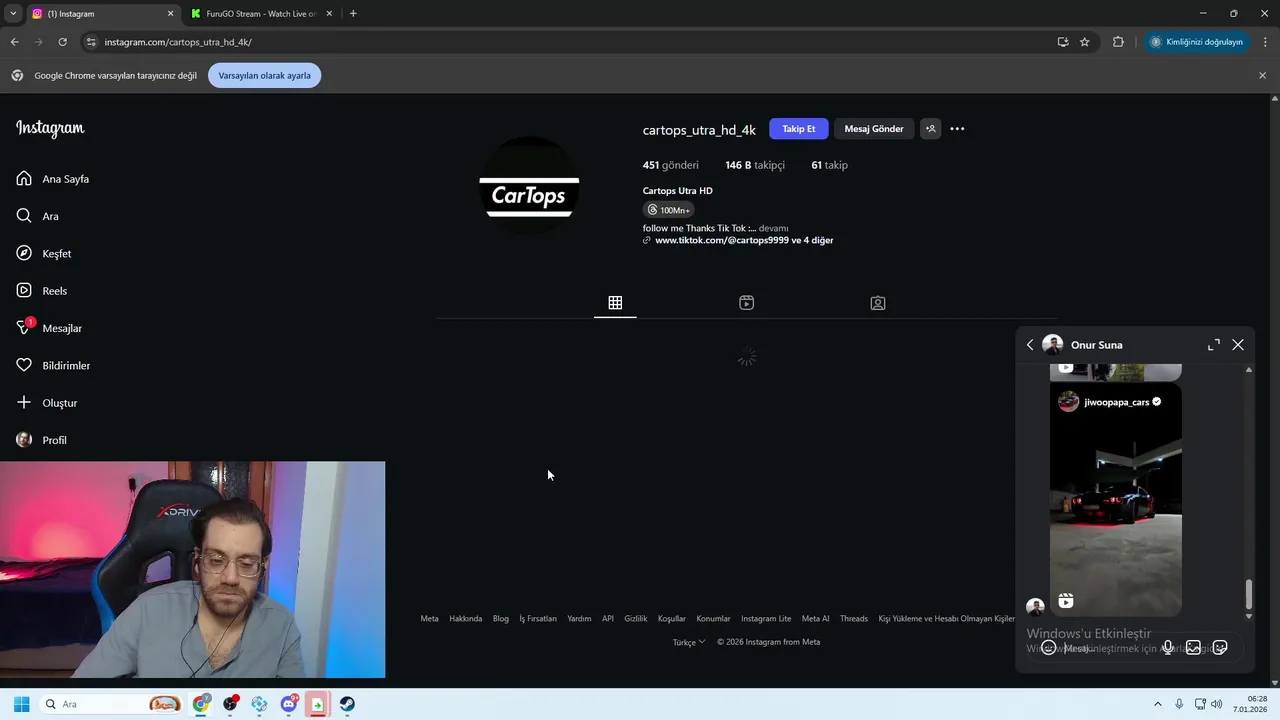Open the Windows Start button
1280x720 pixels.
pyautogui.click(x=21, y=704)
